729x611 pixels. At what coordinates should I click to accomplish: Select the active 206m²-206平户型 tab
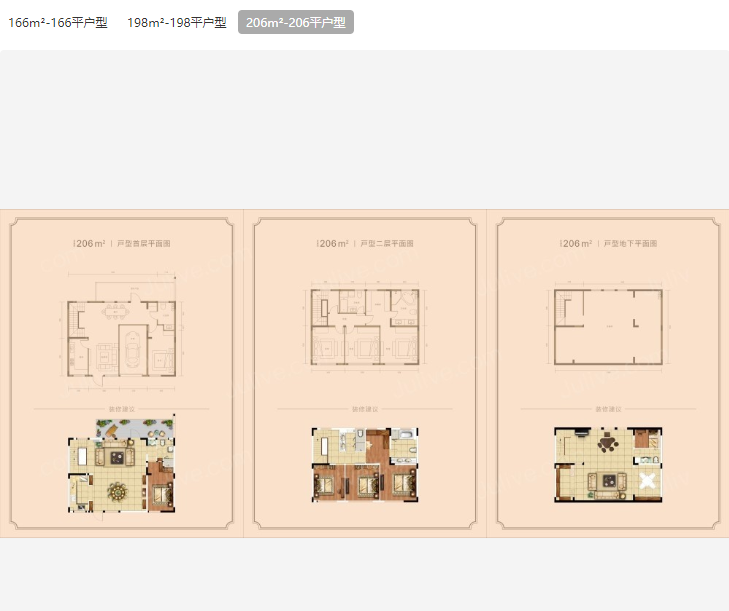[x=296, y=22]
